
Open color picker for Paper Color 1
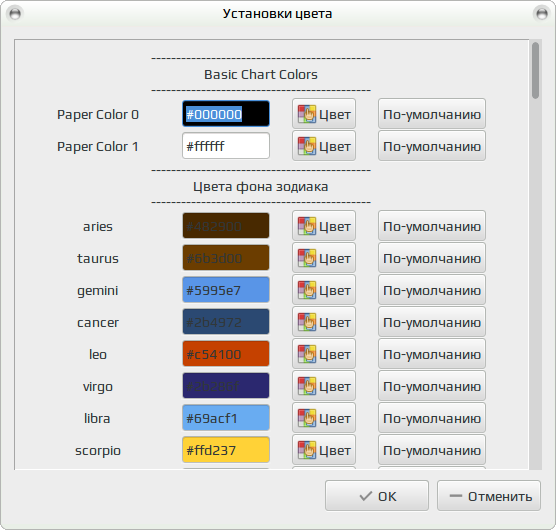[x=324, y=146]
